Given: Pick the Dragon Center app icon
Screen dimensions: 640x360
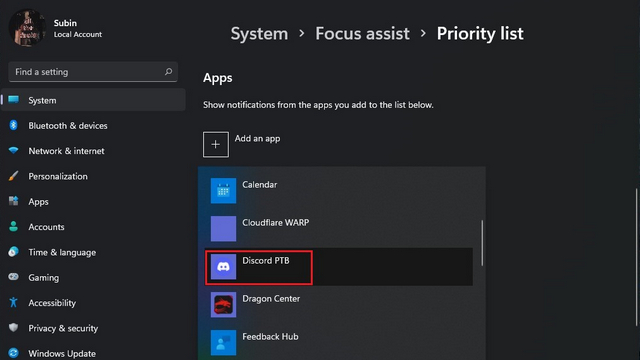Looking at the screenshot, I should 223,304.
